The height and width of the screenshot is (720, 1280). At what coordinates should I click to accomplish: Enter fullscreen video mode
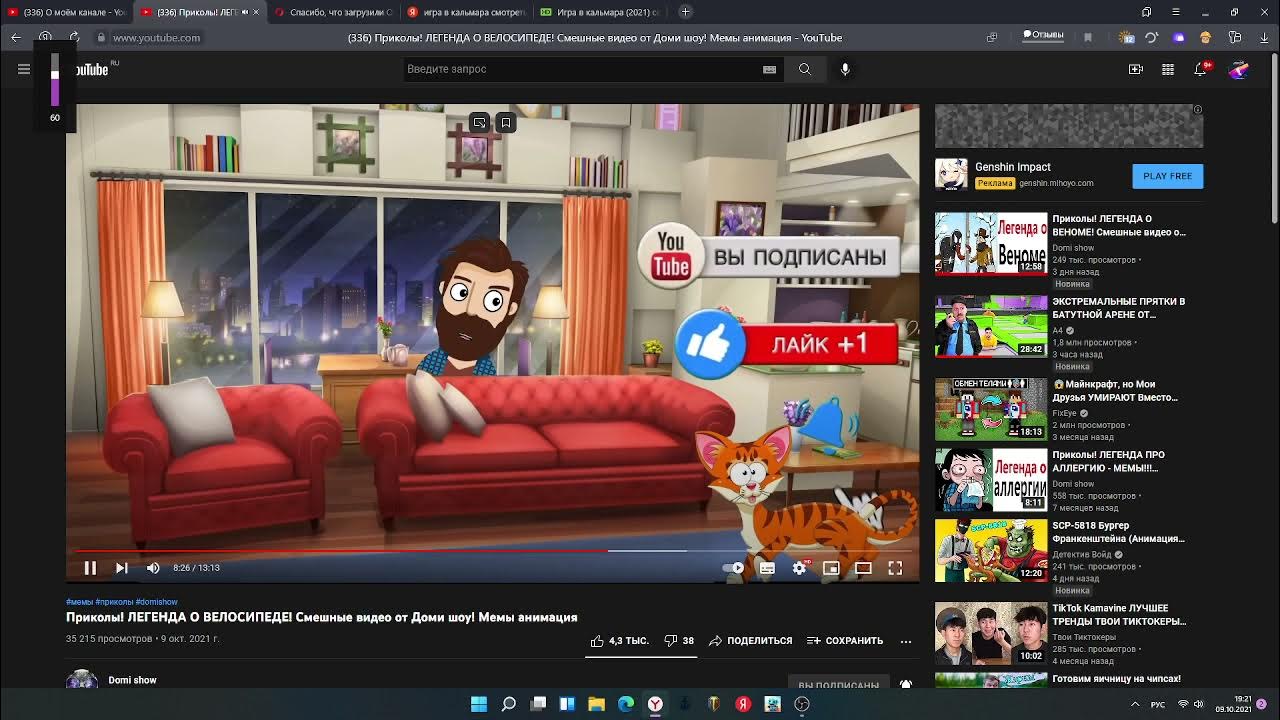[x=895, y=568]
